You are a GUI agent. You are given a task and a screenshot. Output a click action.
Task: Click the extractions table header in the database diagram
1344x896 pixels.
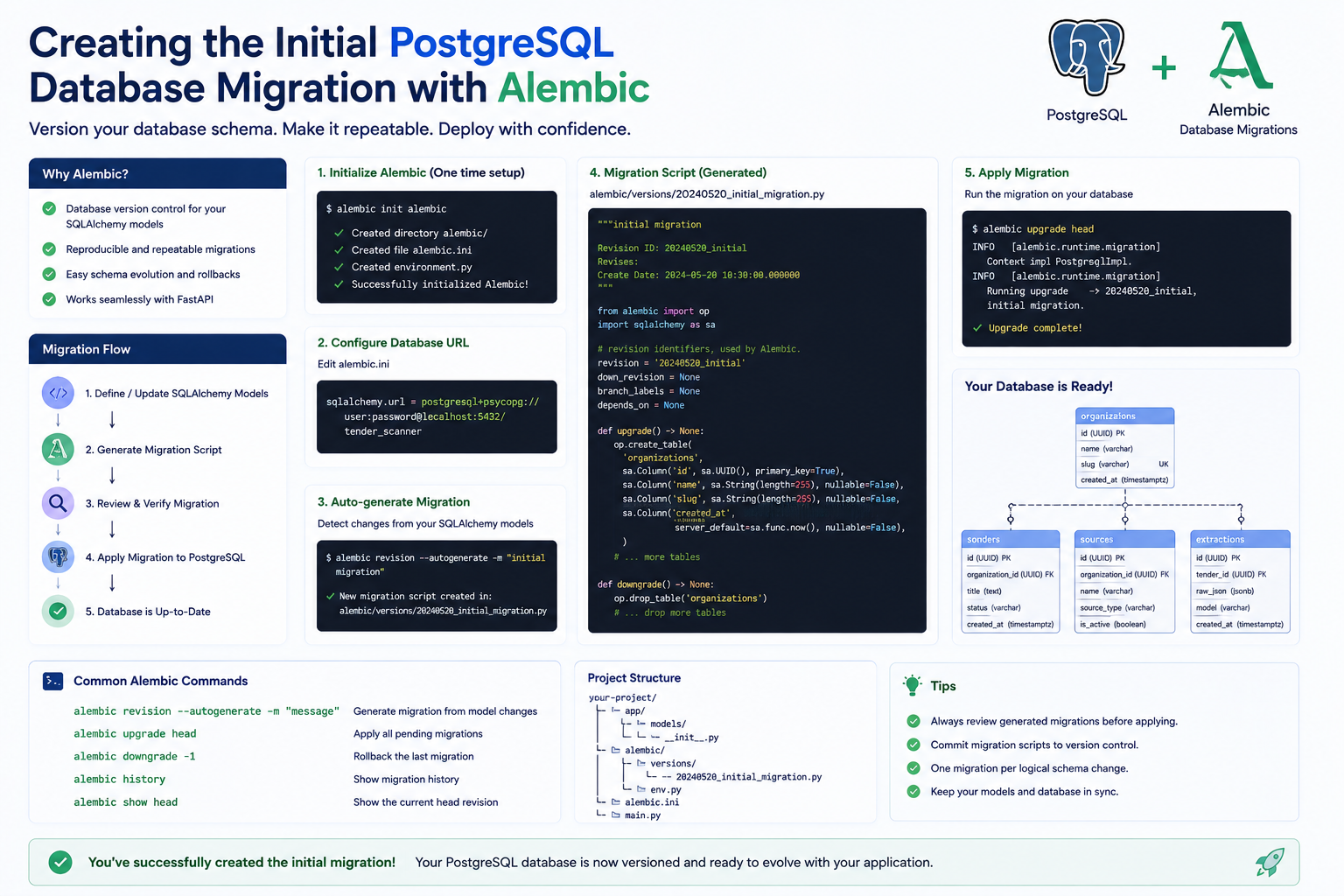tap(1240, 539)
